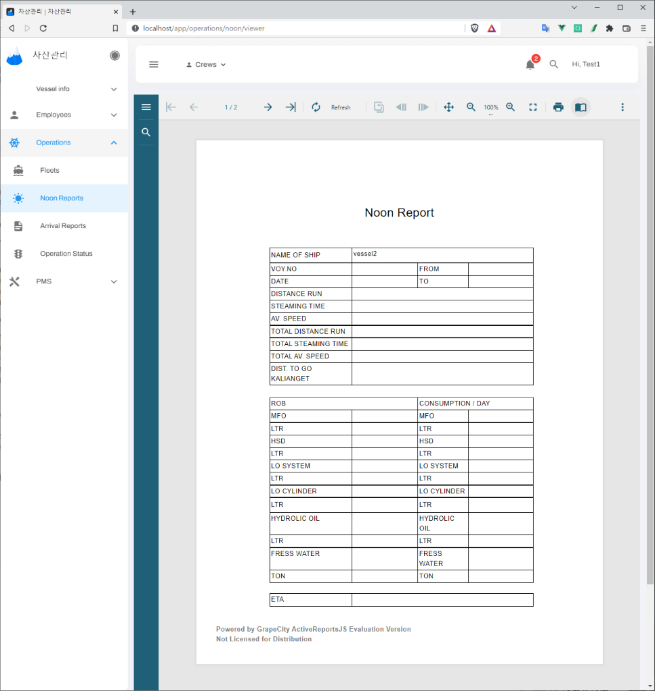Click the URL address bar
The width and height of the screenshot is (655, 691).
click(x=295, y=28)
